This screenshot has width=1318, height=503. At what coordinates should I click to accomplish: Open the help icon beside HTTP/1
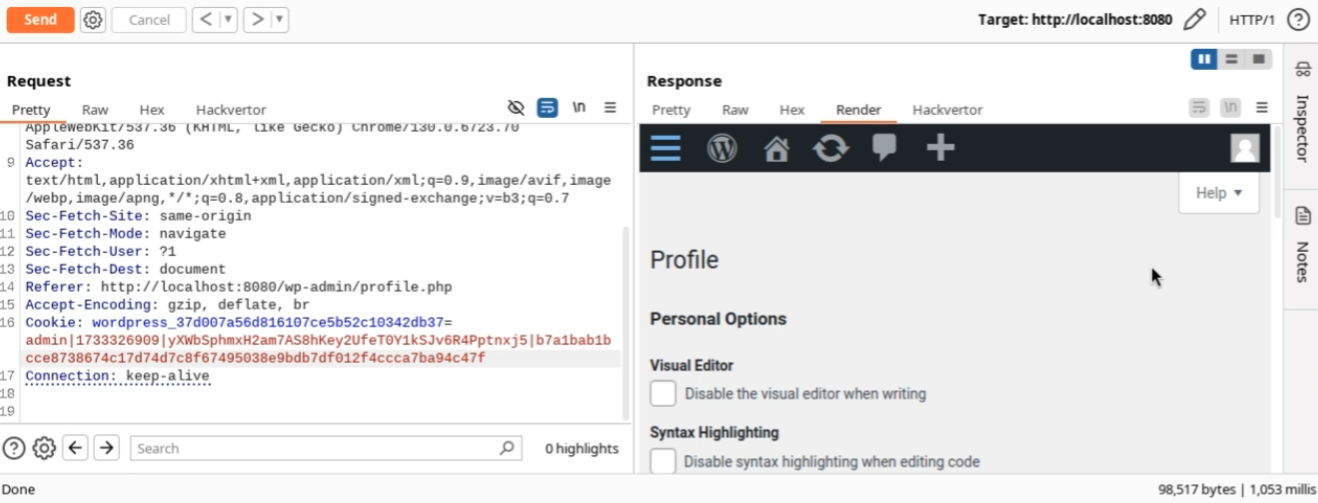tap(1298, 20)
